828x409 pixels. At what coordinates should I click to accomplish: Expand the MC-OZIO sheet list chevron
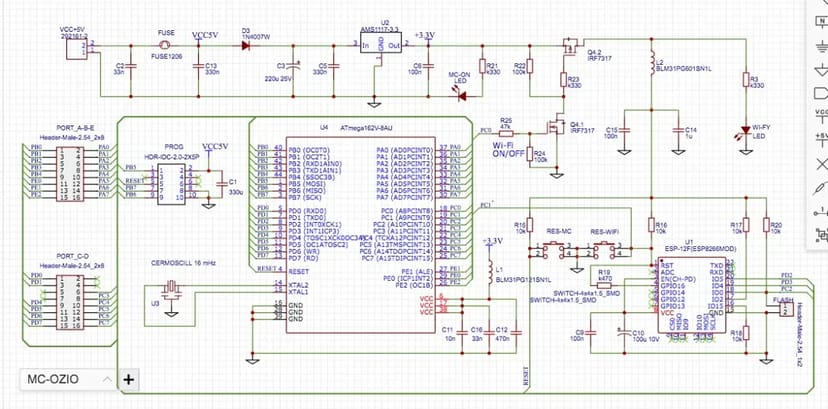[x=102, y=379]
